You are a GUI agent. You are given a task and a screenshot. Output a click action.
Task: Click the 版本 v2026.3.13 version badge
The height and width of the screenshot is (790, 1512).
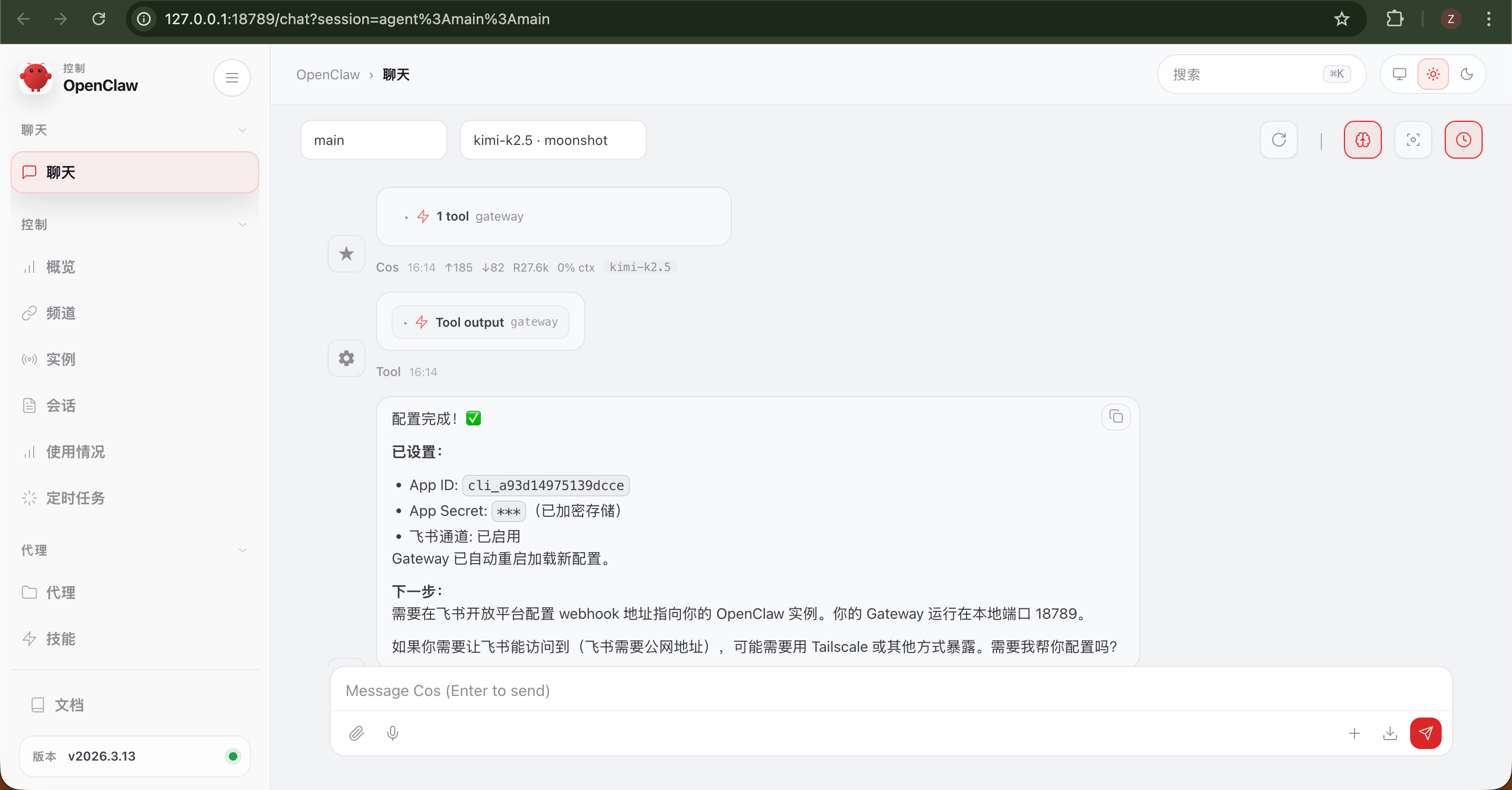[x=134, y=756]
